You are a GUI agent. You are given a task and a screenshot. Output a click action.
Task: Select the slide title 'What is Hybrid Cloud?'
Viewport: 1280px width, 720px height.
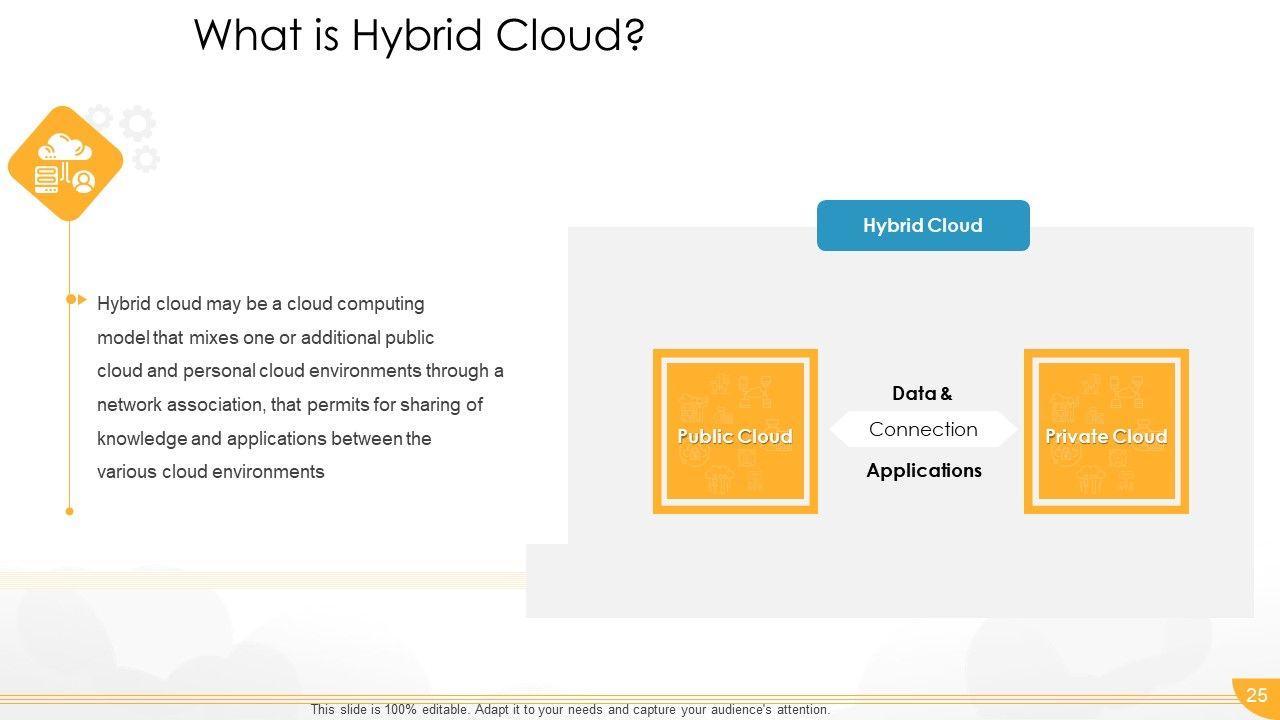click(x=419, y=36)
